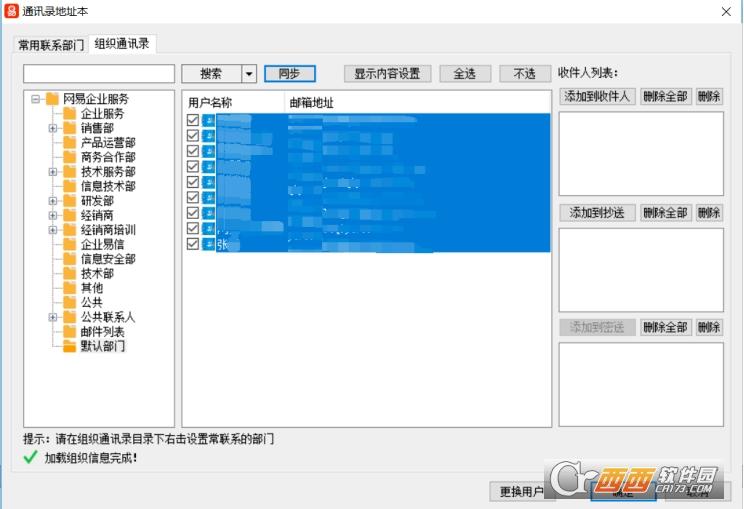Click the open folder icon beside 默认部门
Viewport: 744px width, 509px height.
[70, 346]
